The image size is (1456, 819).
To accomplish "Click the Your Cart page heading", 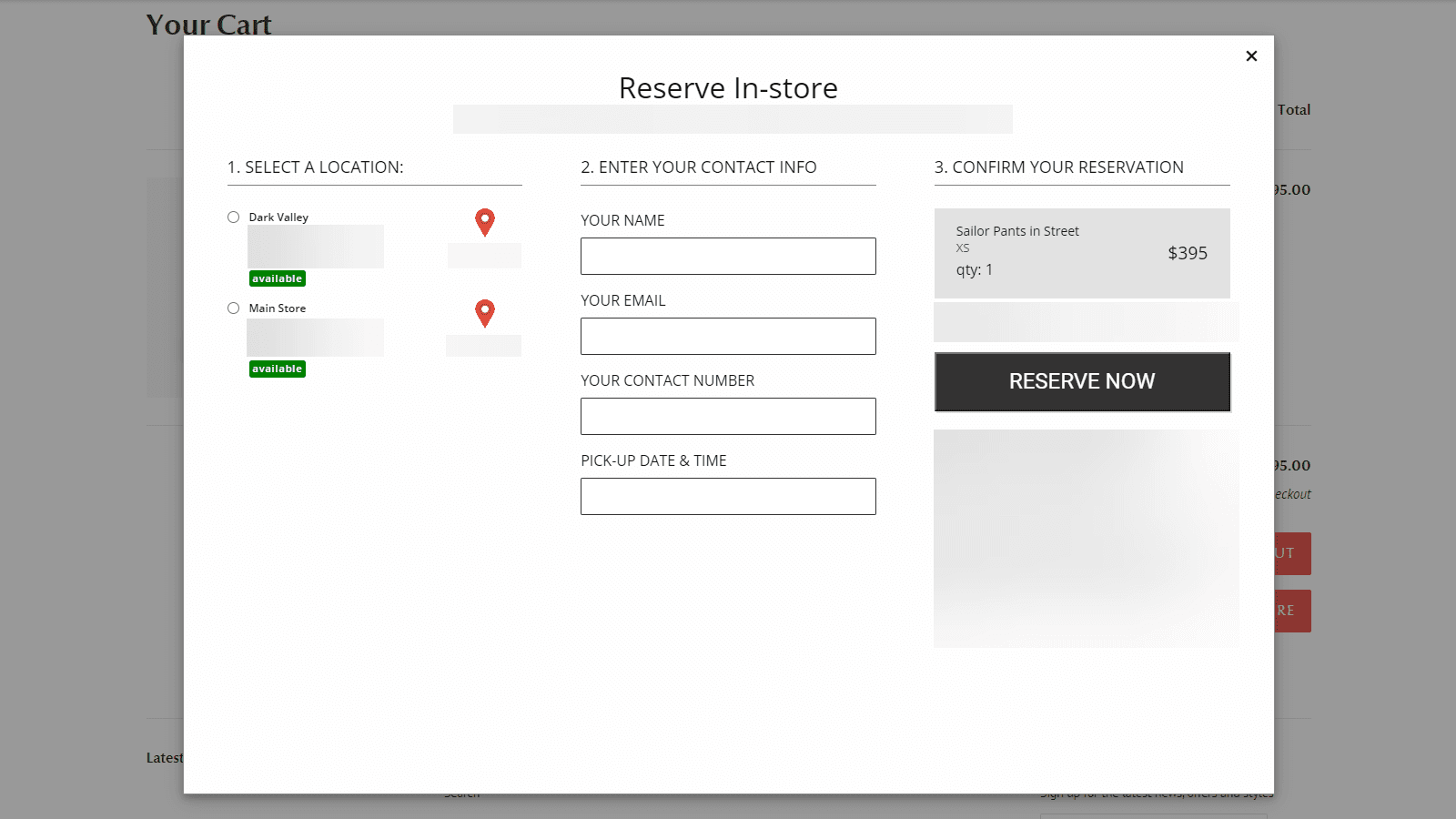I will [x=208, y=25].
